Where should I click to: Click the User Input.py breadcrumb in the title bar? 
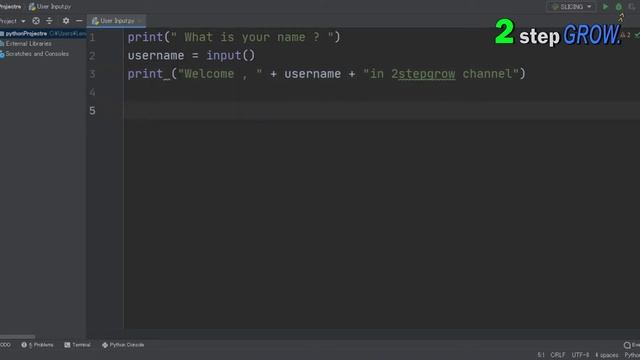point(50,7)
